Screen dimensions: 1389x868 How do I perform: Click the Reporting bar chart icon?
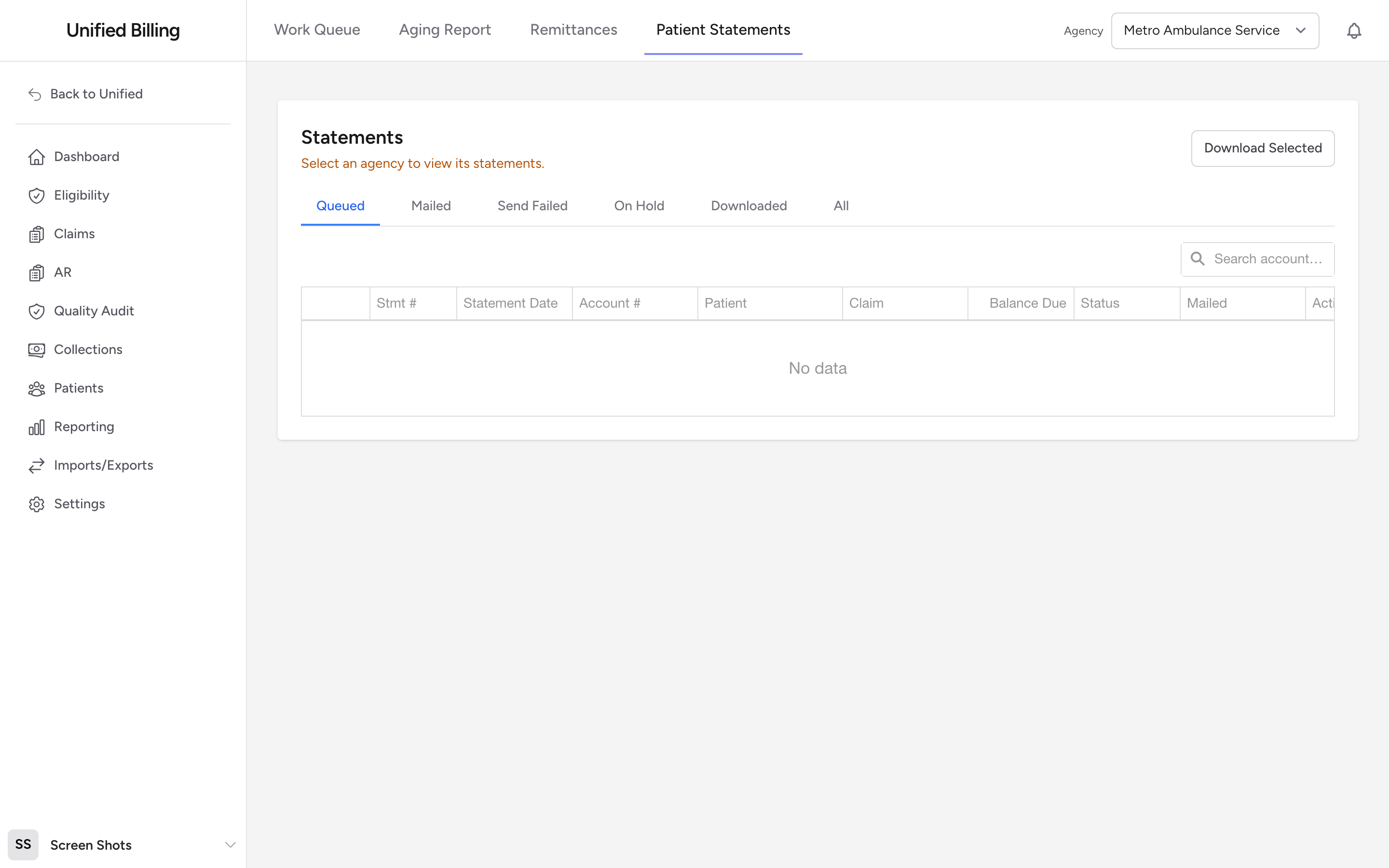pos(36,427)
